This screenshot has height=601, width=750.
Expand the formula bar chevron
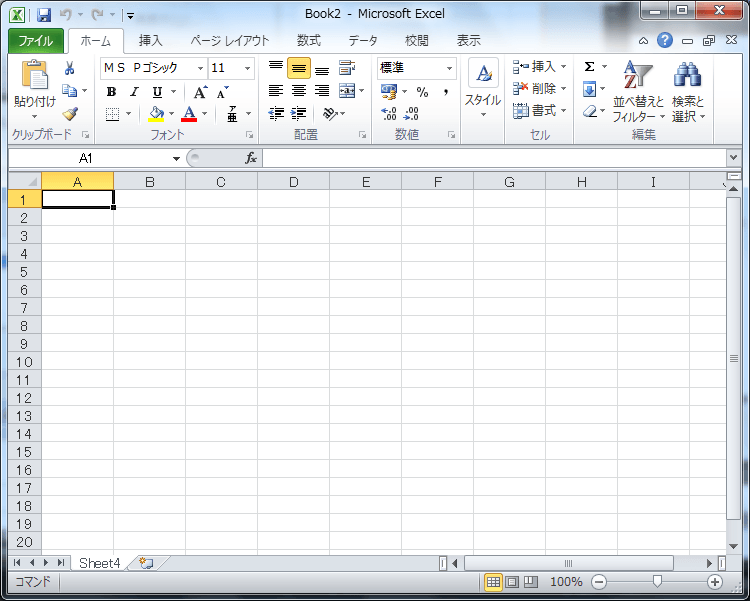click(x=733, y=157)
